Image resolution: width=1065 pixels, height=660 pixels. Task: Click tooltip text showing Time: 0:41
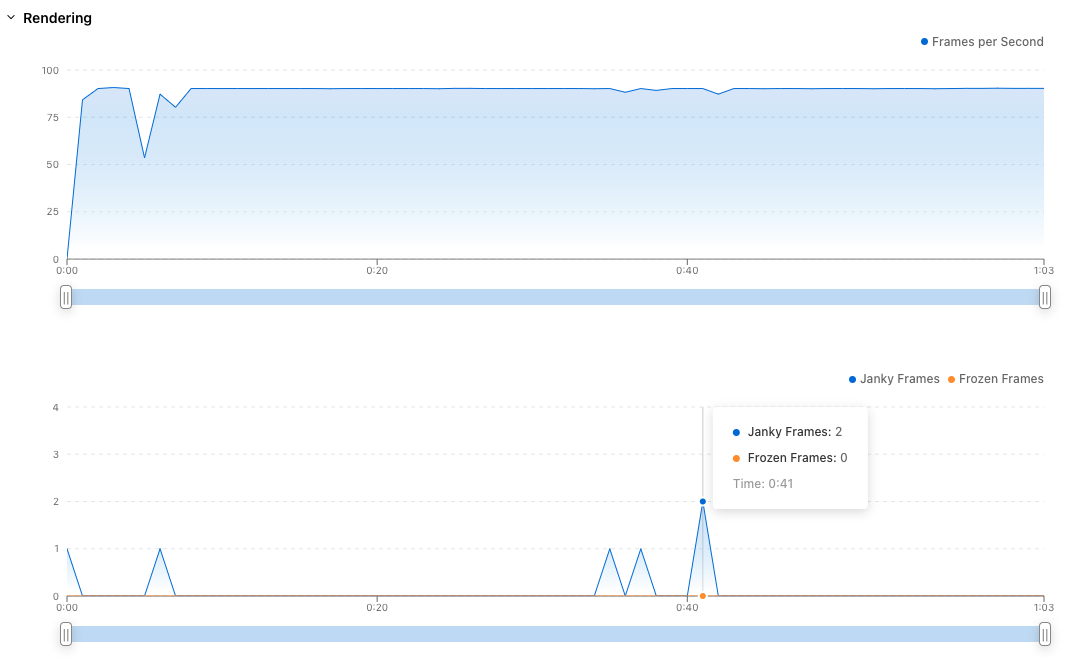tap(764, 484)
